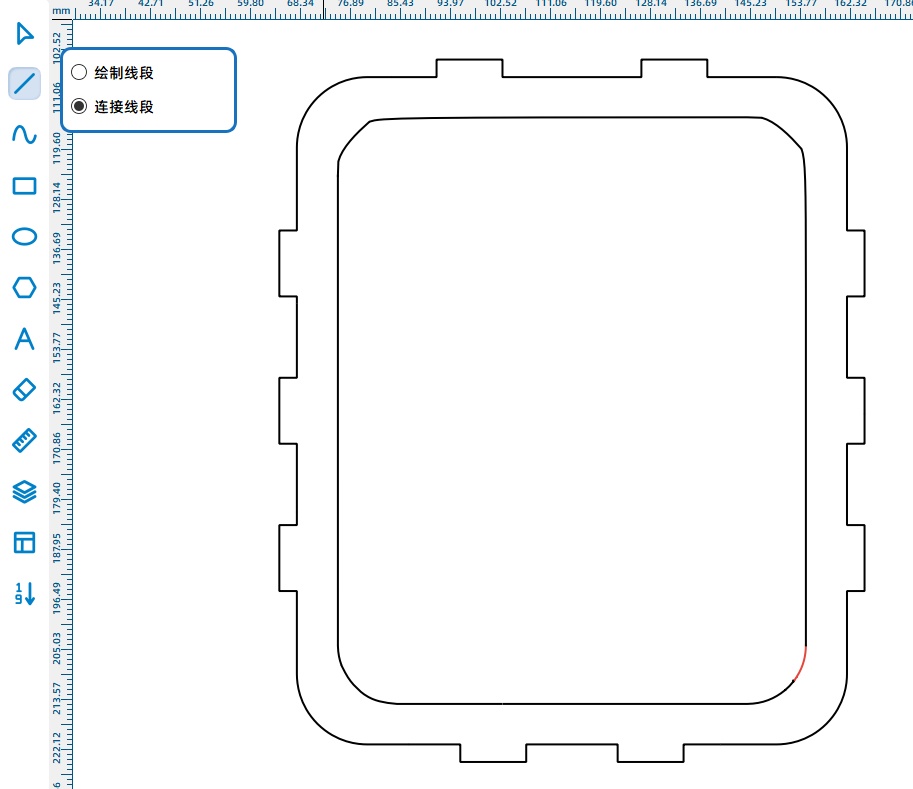
Task: Click the horizontal ruler along the top
Action: click(x=500, y=8)
